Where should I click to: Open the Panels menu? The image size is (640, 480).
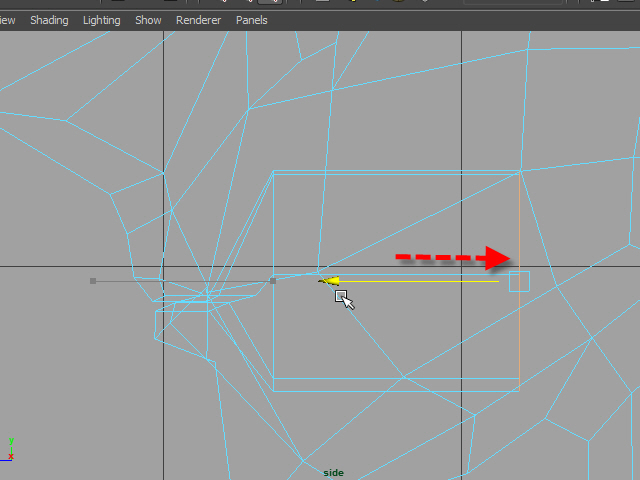(x=251, y=20)
